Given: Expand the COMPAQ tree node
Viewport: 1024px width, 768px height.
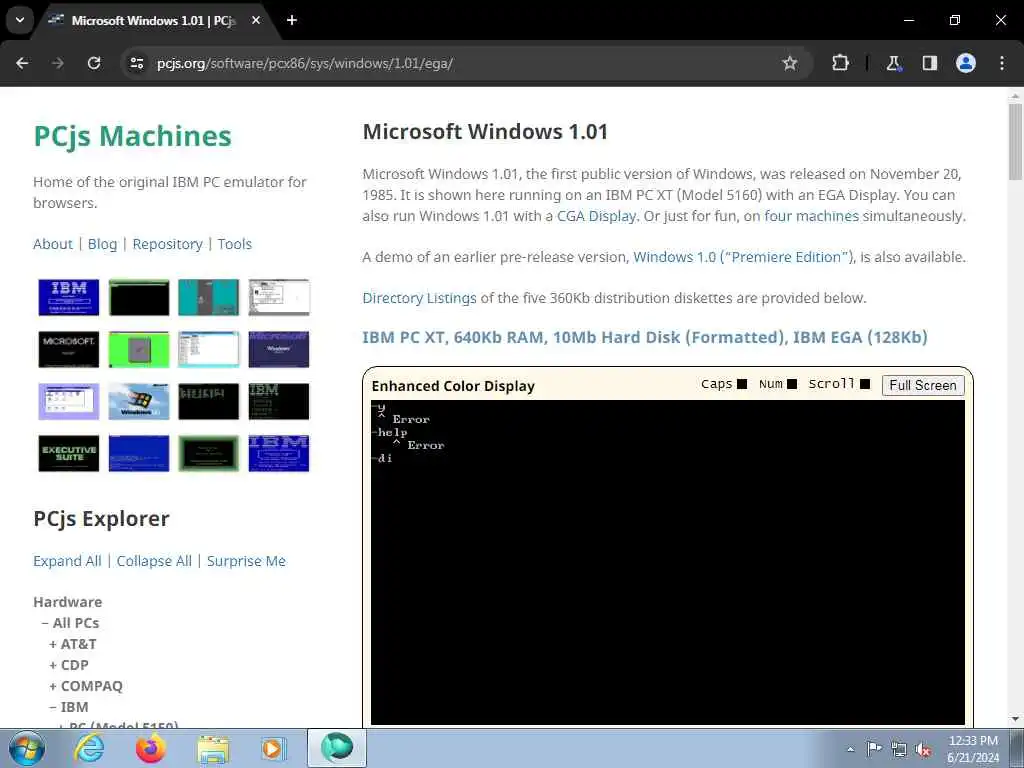Looking at the screenshot, I should (x=86, y=686).
